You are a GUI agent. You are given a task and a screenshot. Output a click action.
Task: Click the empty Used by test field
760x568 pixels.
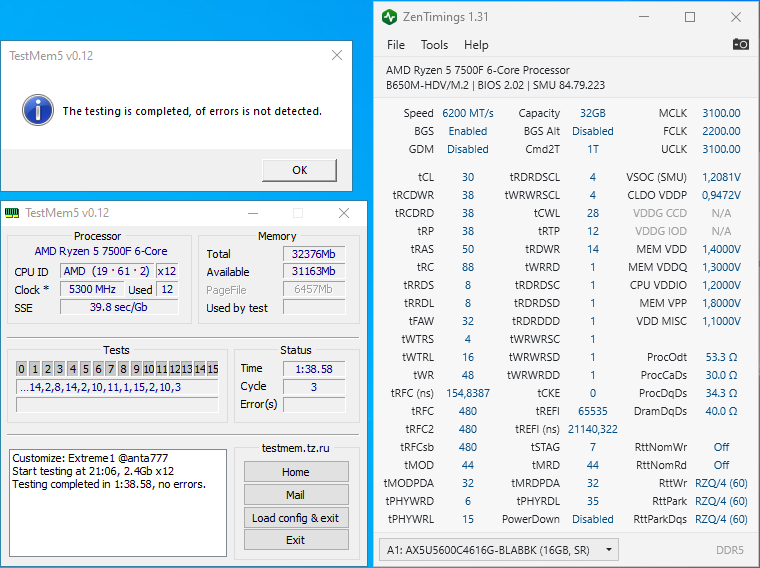(314, 307)
